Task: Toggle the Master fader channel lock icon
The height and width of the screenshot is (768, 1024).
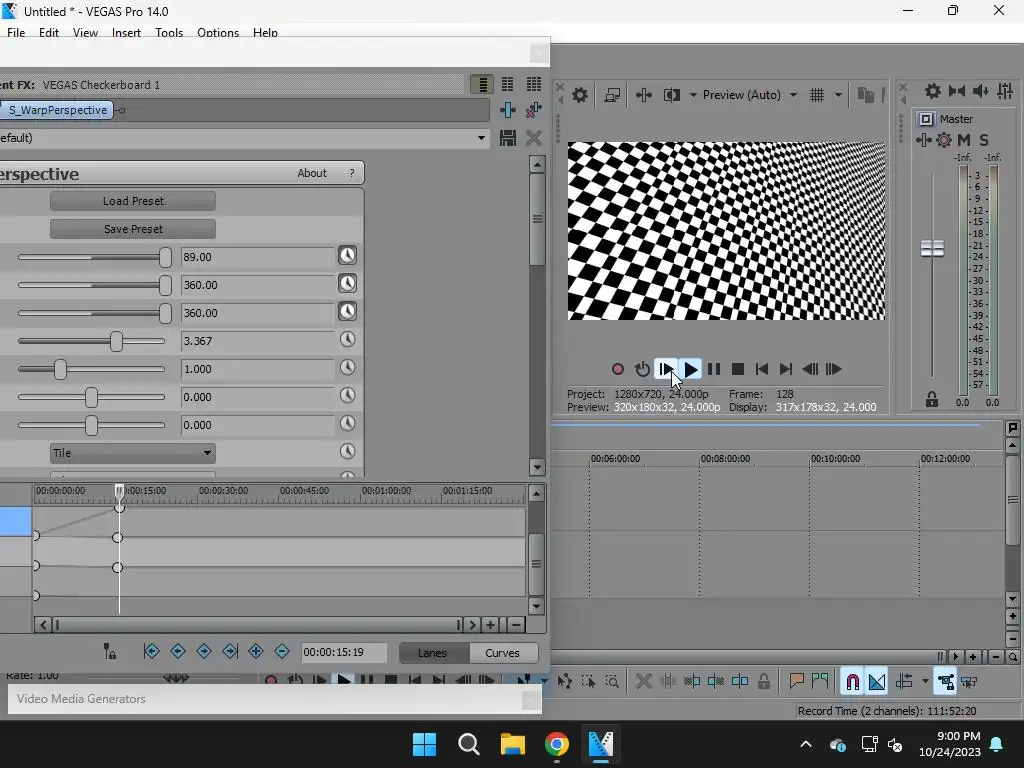Action: [x=932, y=400]
